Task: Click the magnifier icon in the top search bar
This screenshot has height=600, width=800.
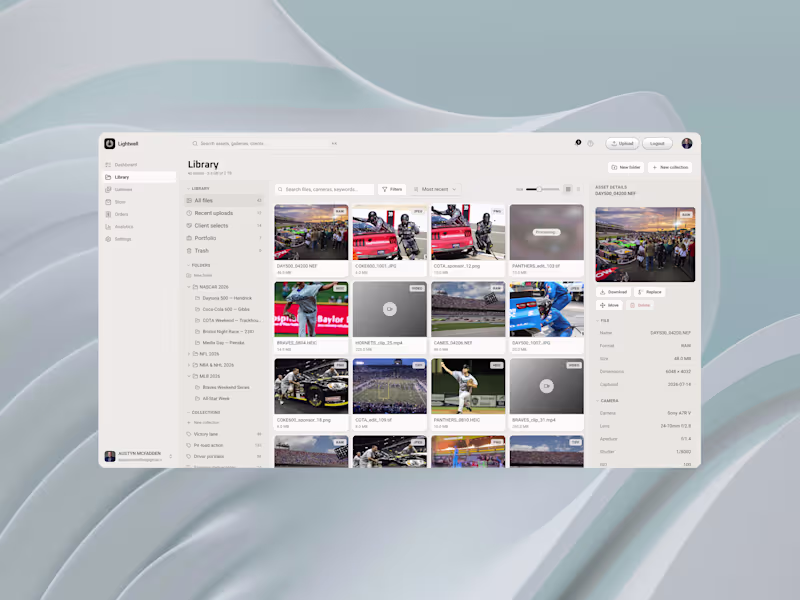Action: point(195,143)
